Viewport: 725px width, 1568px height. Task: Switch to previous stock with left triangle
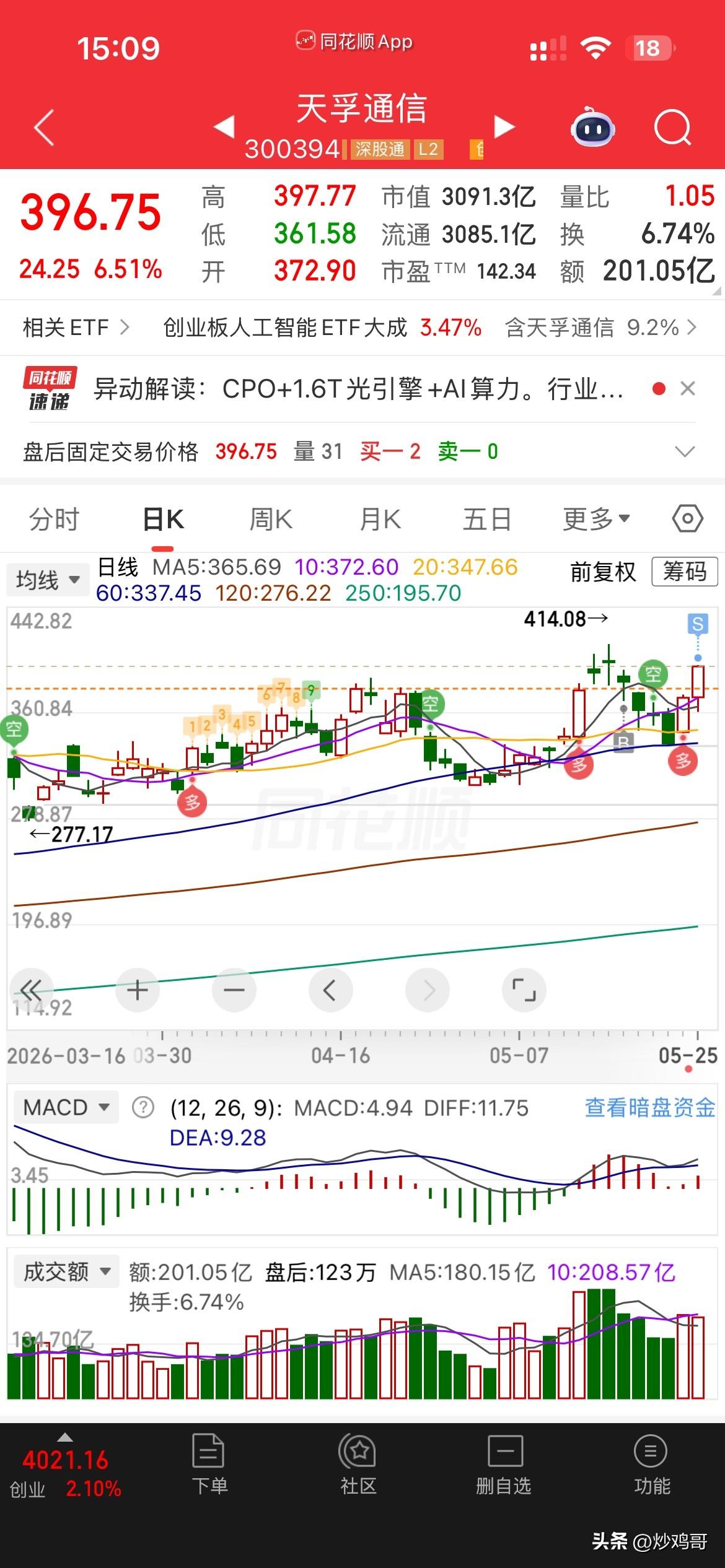[x=224, y=127]
